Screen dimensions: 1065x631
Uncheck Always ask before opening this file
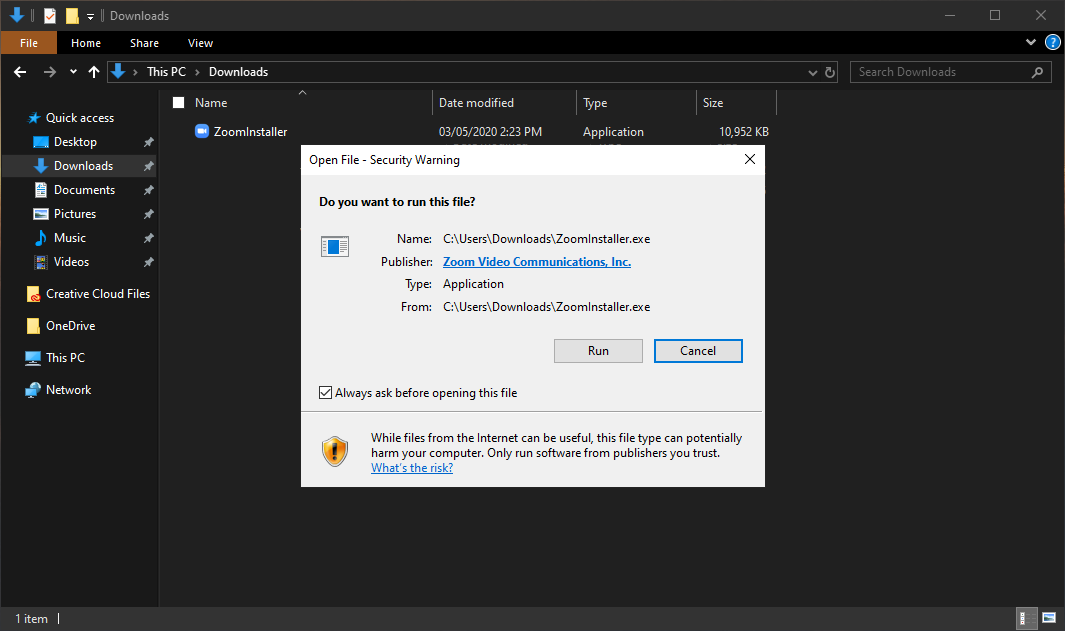tap(325, 393)
